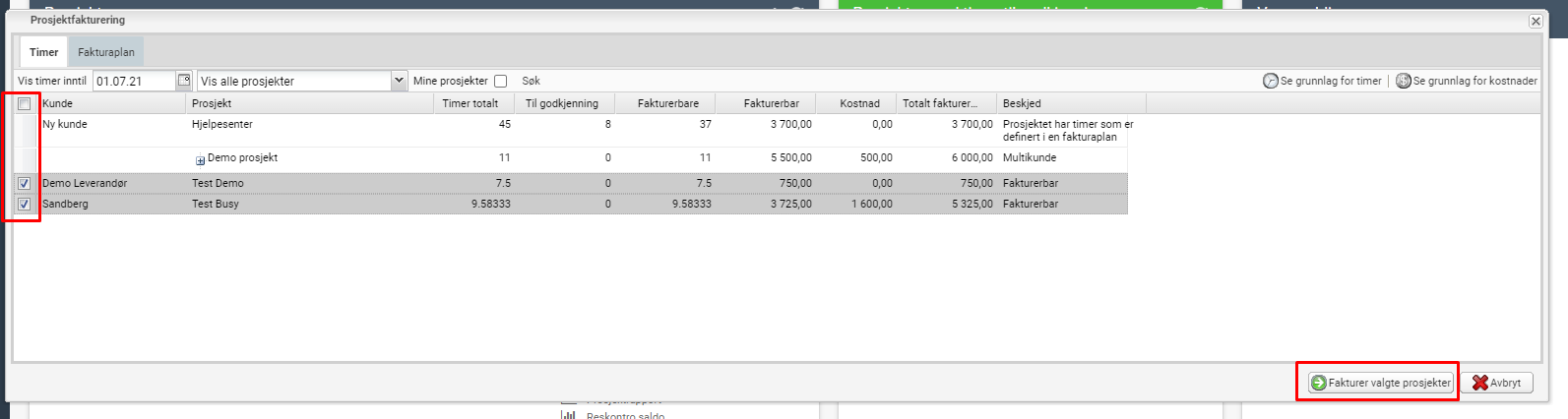This screenshot has height=419, width=1568.
Task: Toggle the select-all checkbox in the header
Action: [x=25, y=103]
